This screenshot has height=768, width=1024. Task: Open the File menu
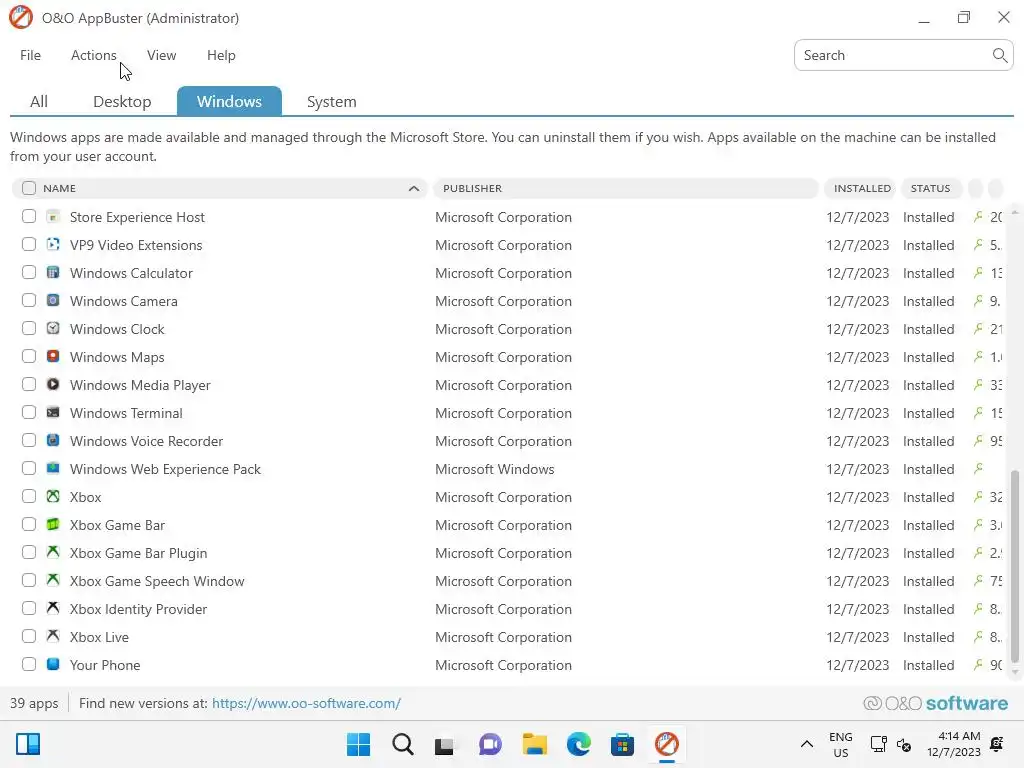point(30,56)
